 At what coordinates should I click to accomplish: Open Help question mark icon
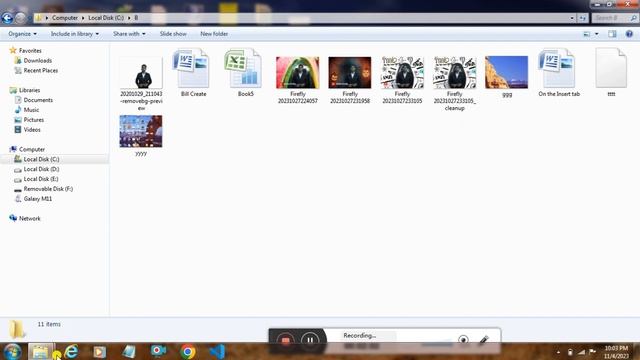[x=629, y=34]
